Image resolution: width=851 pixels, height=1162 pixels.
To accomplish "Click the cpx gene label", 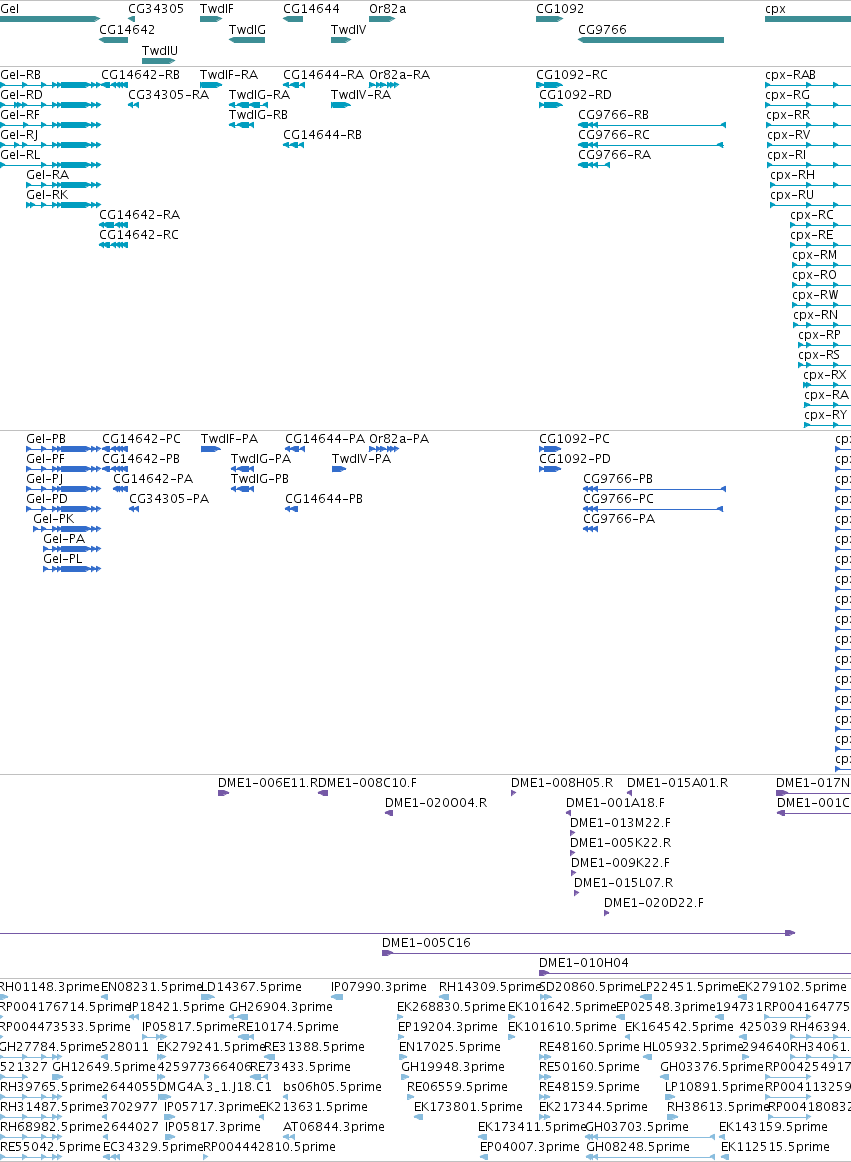I will click(775, 9).
